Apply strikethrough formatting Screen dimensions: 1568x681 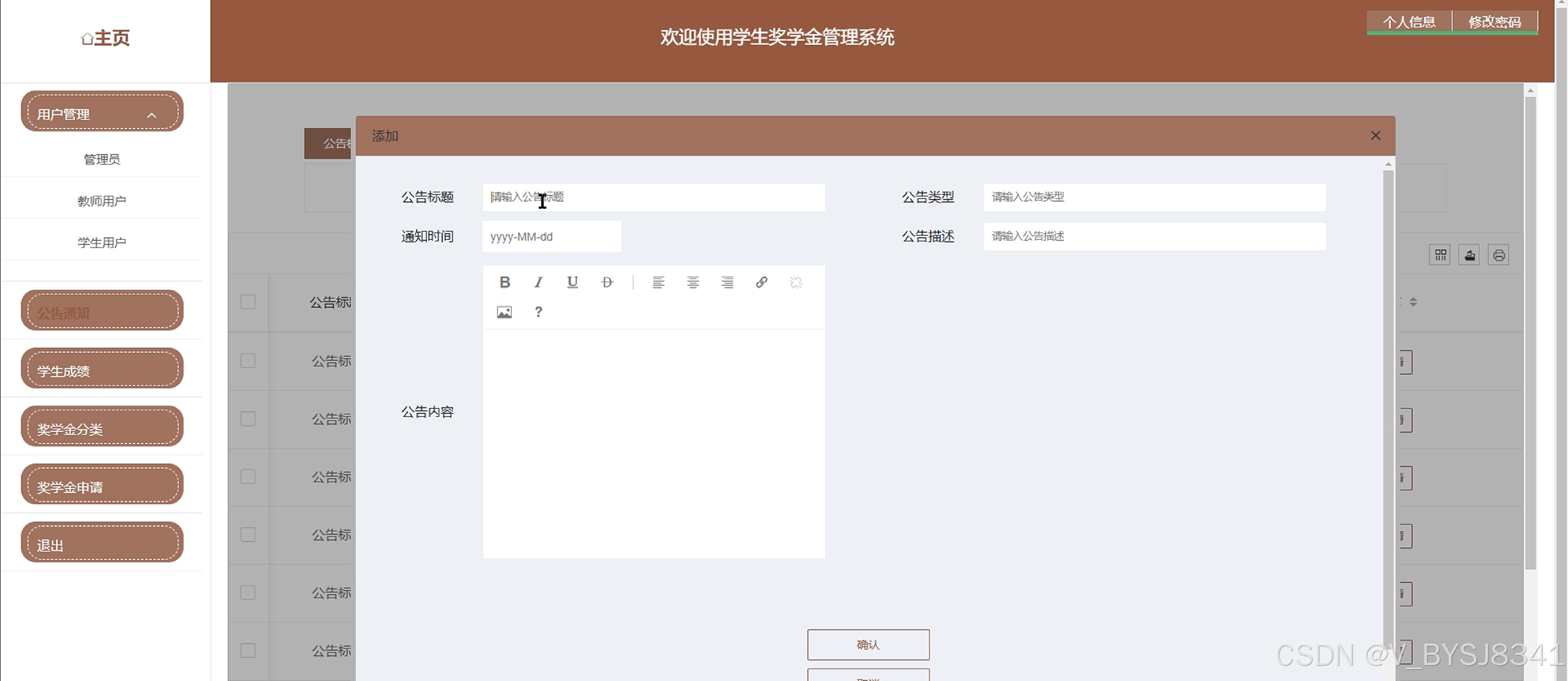[607, 282]
